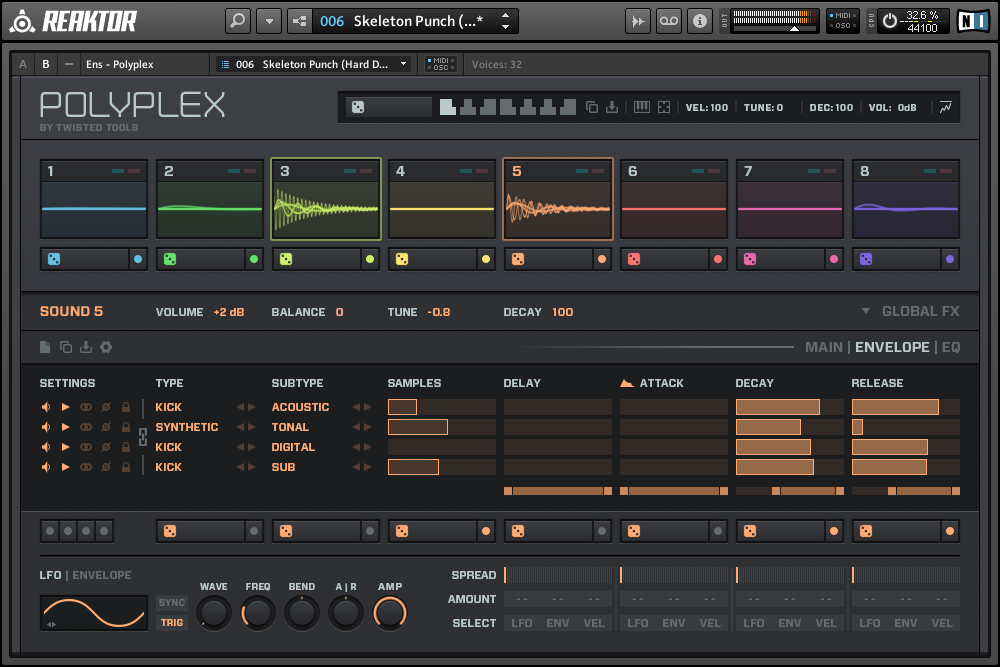The image size is (1000, 667).
Task: Step through presets with header up/down arrows
Action: (x=505, y=21)
